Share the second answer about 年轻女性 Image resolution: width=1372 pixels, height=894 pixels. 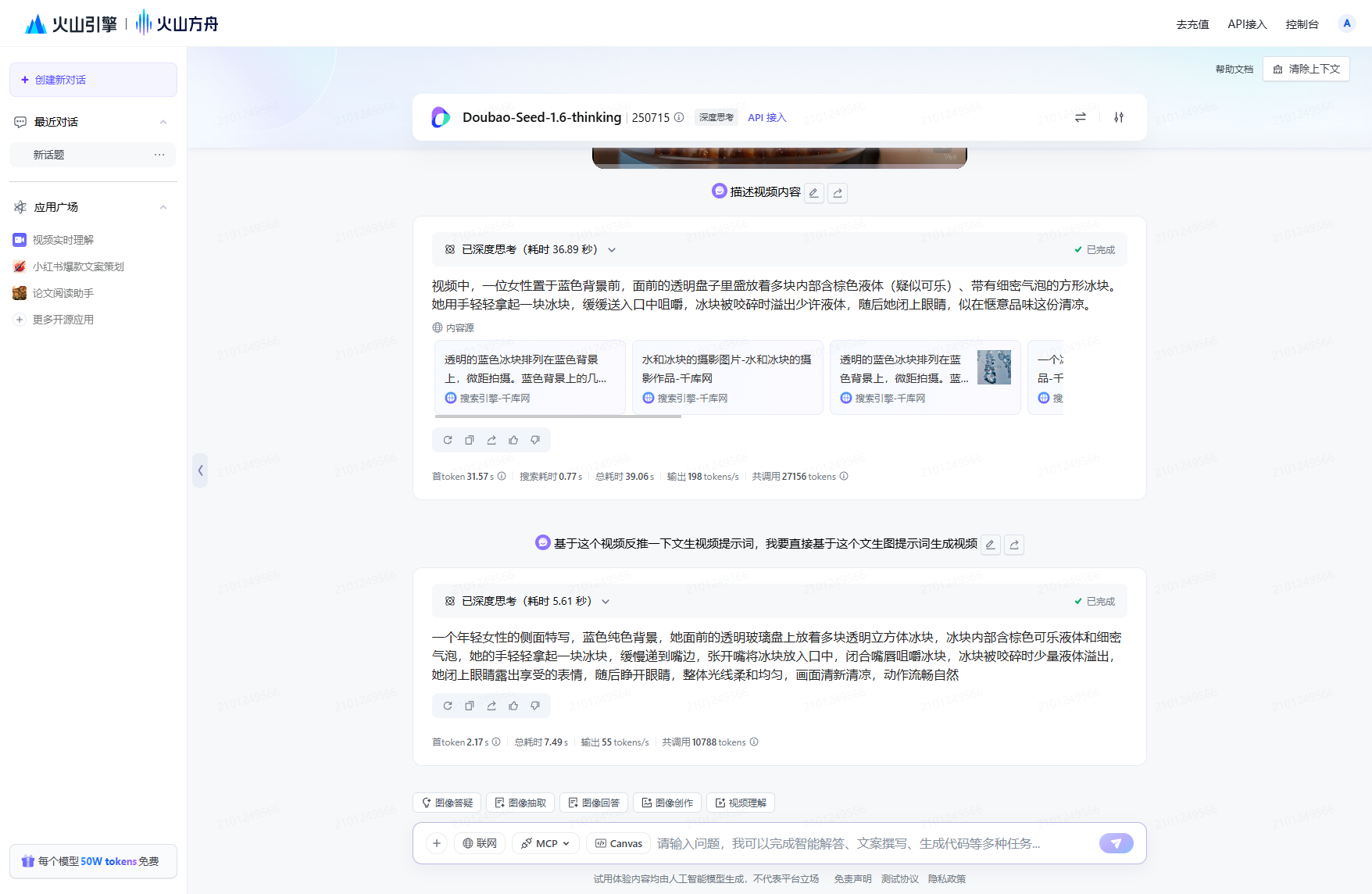coord(491,706)
